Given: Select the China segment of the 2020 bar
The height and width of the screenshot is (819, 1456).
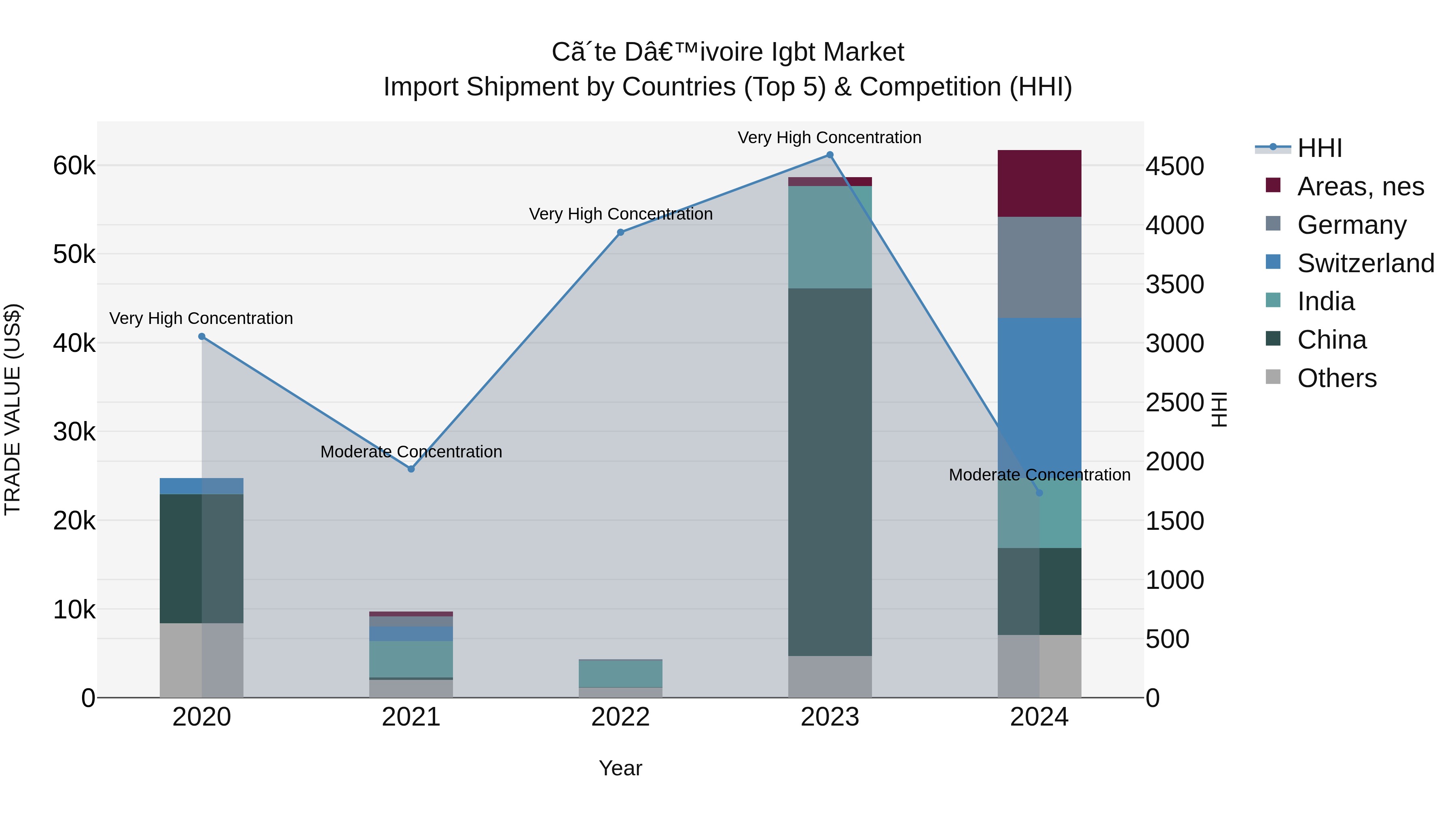Looking at the screenshot, I should tap(202, 559).
